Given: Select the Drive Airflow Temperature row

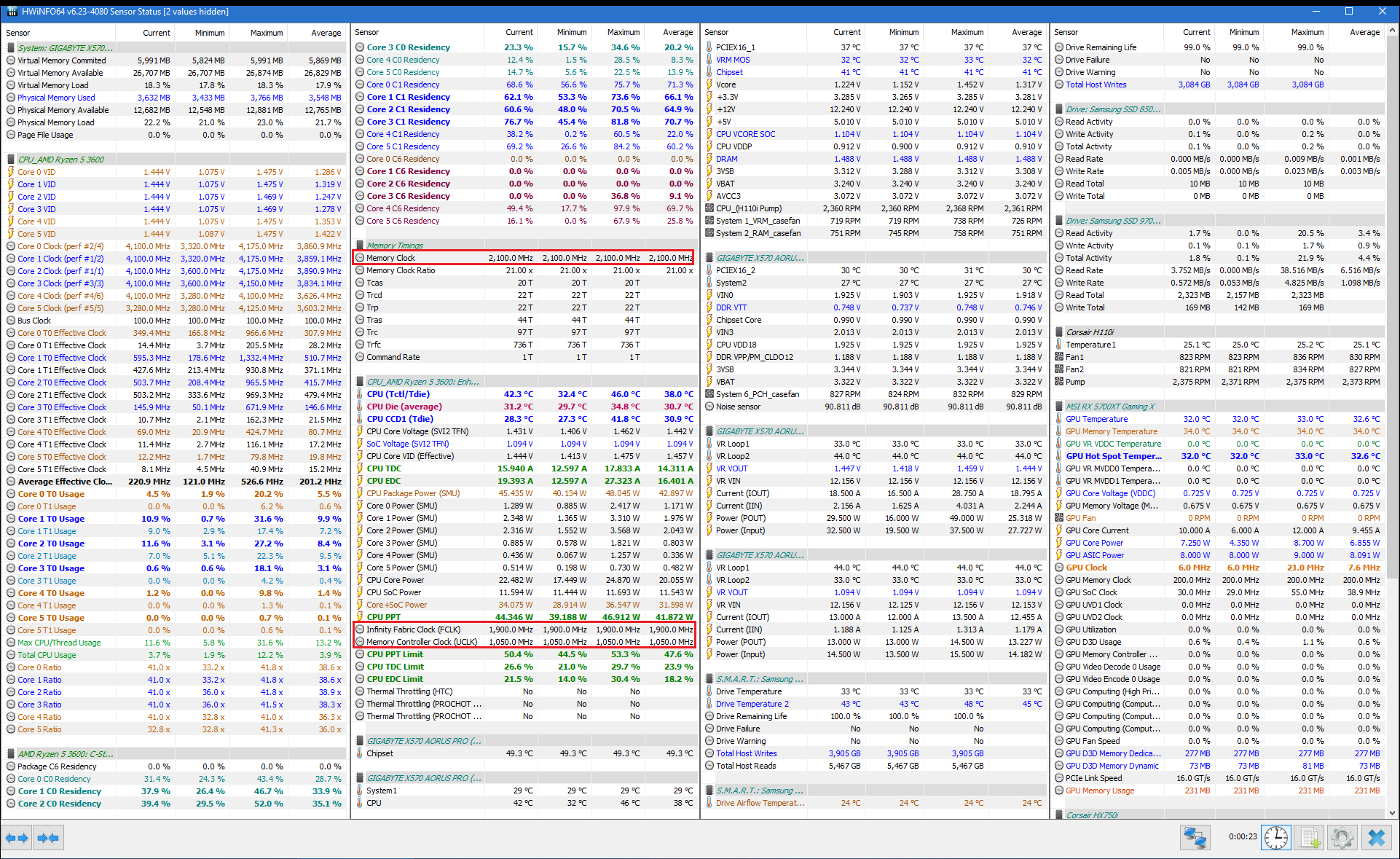Looking at the screenshot, I should 874,803.
